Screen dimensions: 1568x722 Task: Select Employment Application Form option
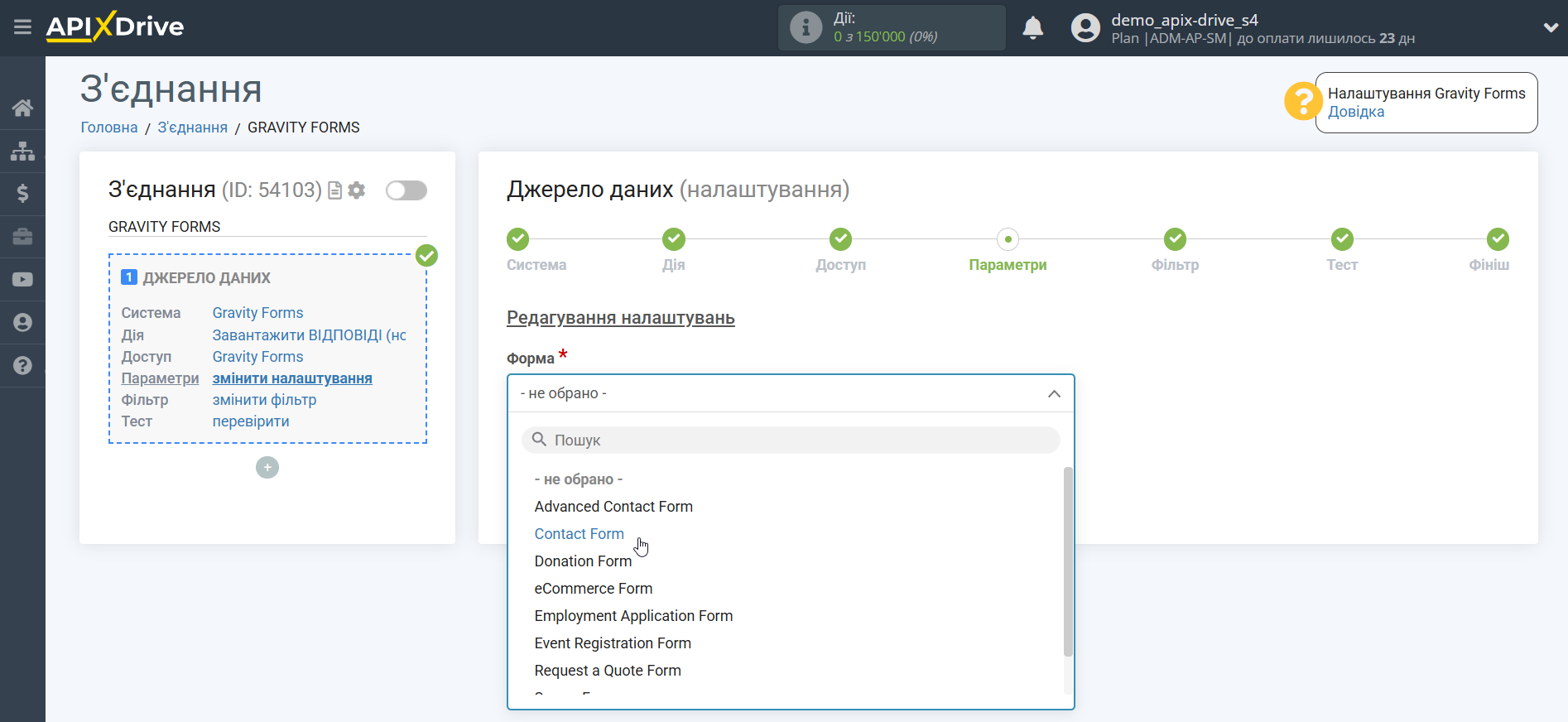click(x=633, y=616)
